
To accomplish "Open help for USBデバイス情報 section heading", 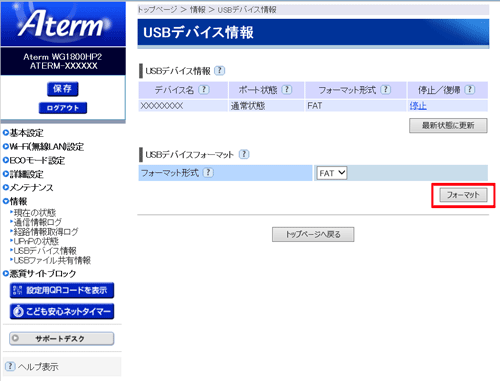I will [219, 71].
